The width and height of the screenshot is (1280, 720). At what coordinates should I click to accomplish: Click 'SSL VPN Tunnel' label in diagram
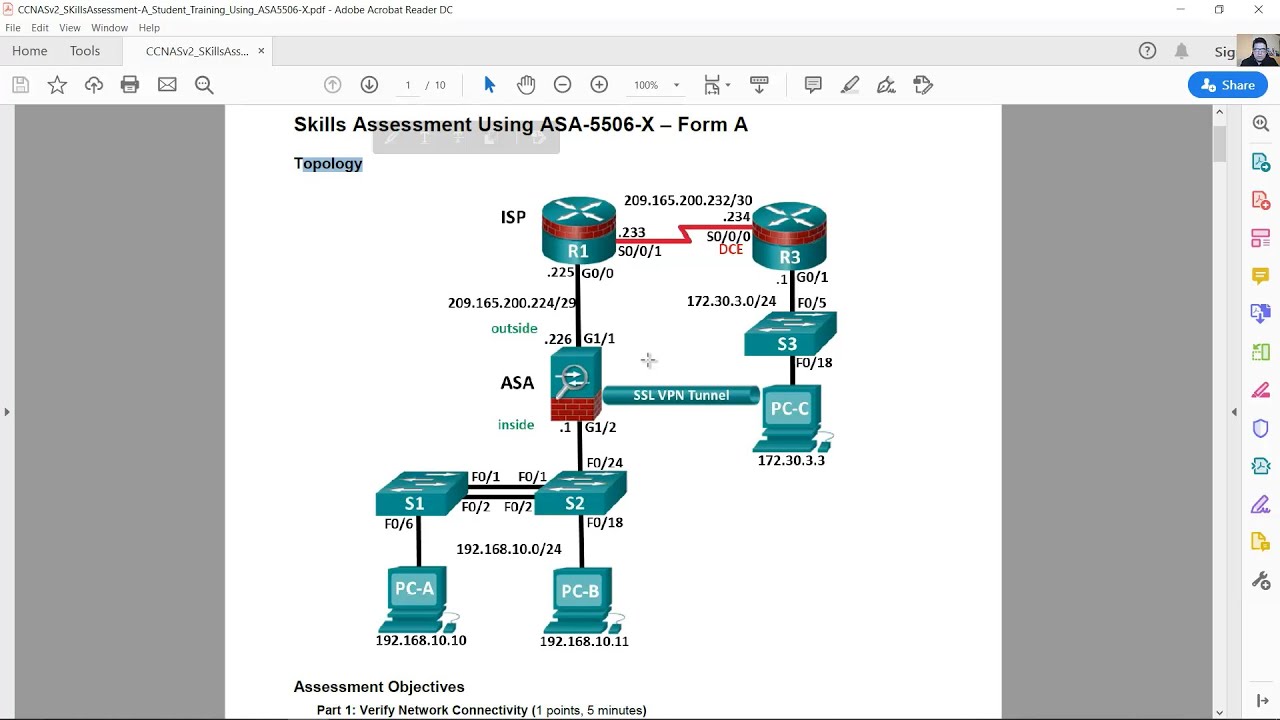click(x=681, y=395)
